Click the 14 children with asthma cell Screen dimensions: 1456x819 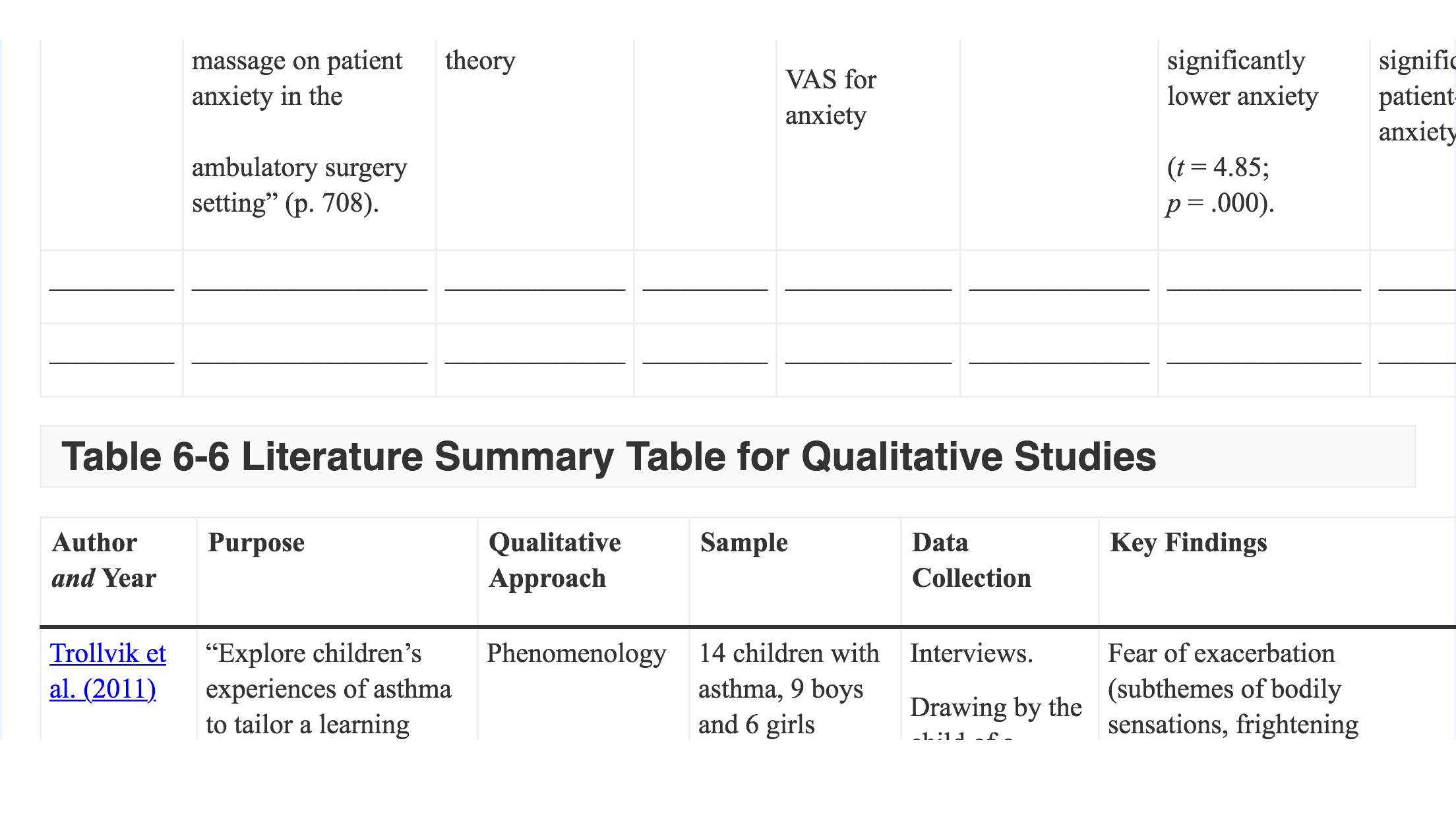tap(789, 689)
